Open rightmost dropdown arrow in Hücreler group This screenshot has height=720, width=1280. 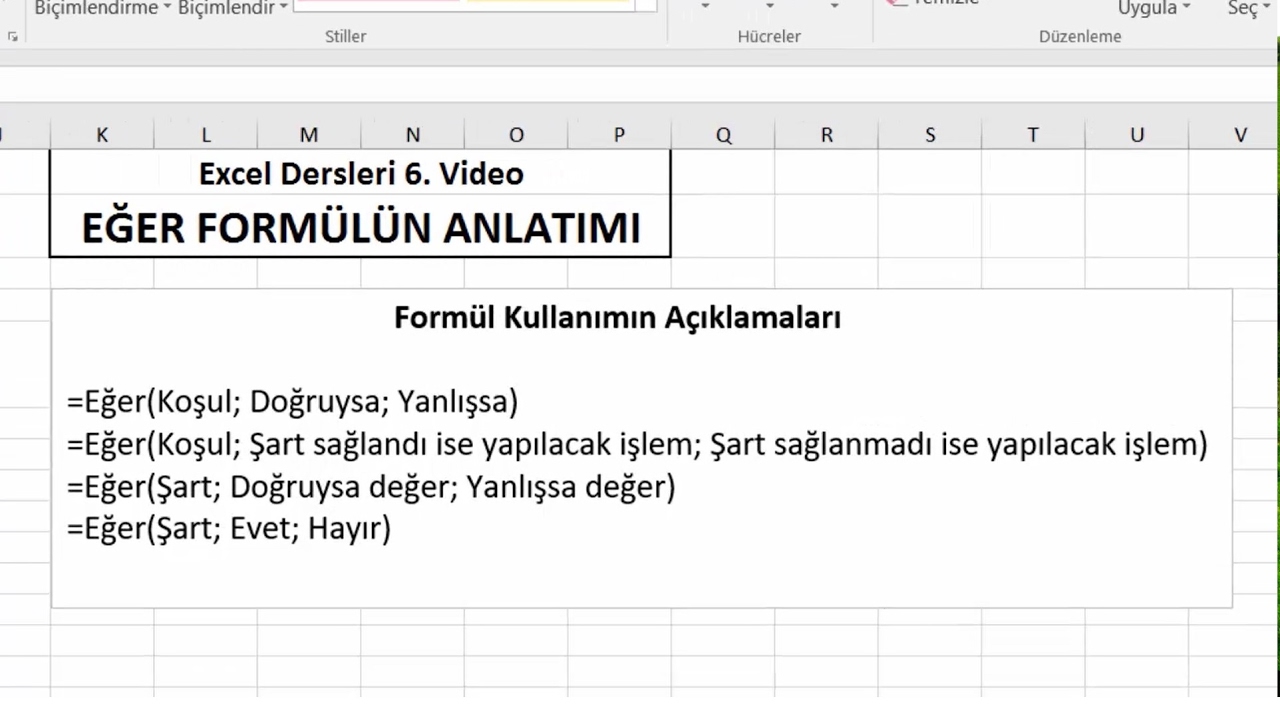835,7
